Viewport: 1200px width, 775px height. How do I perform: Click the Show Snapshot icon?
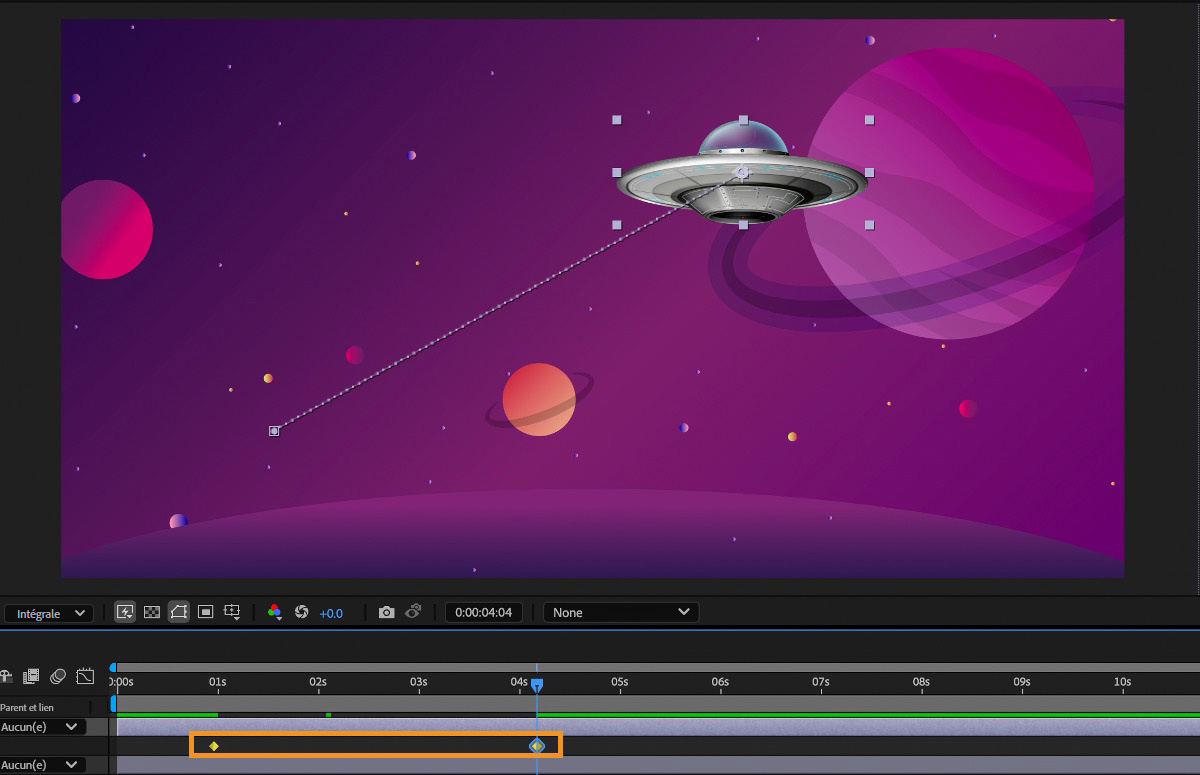[x=413, y=612]
